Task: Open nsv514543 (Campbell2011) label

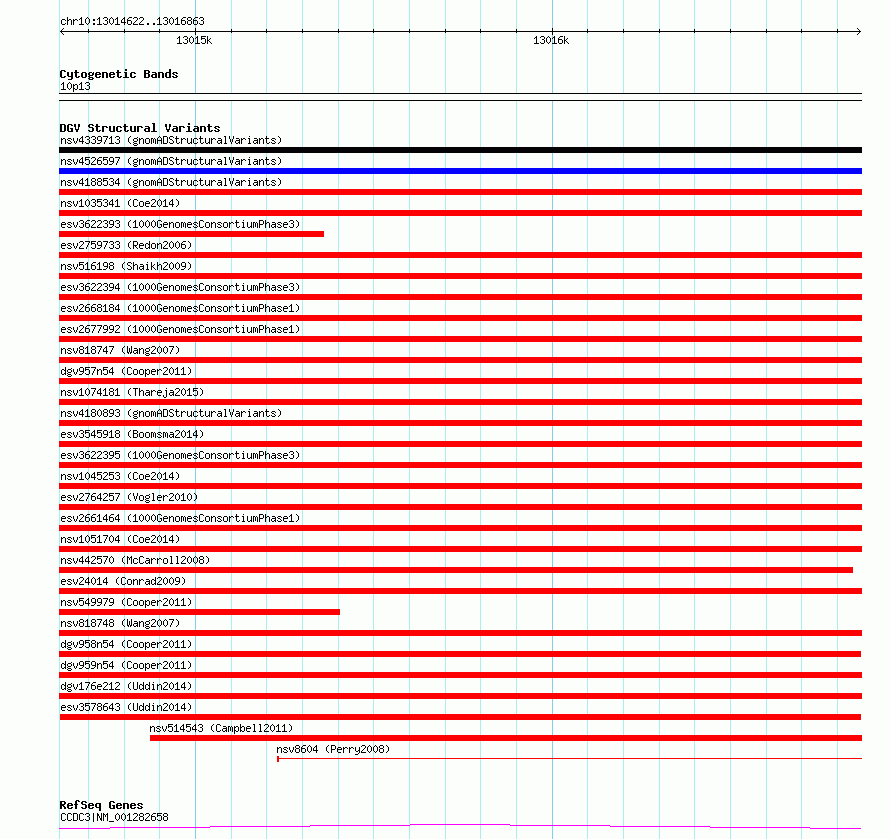Action: point(221,728)
